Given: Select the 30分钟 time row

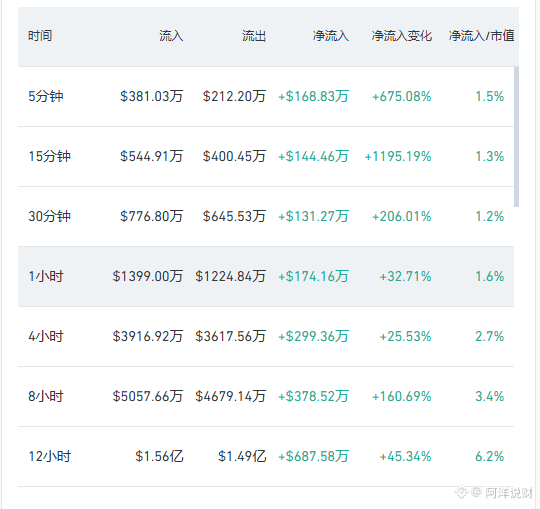Looking at the screenshot, I should tap(266, 217).
